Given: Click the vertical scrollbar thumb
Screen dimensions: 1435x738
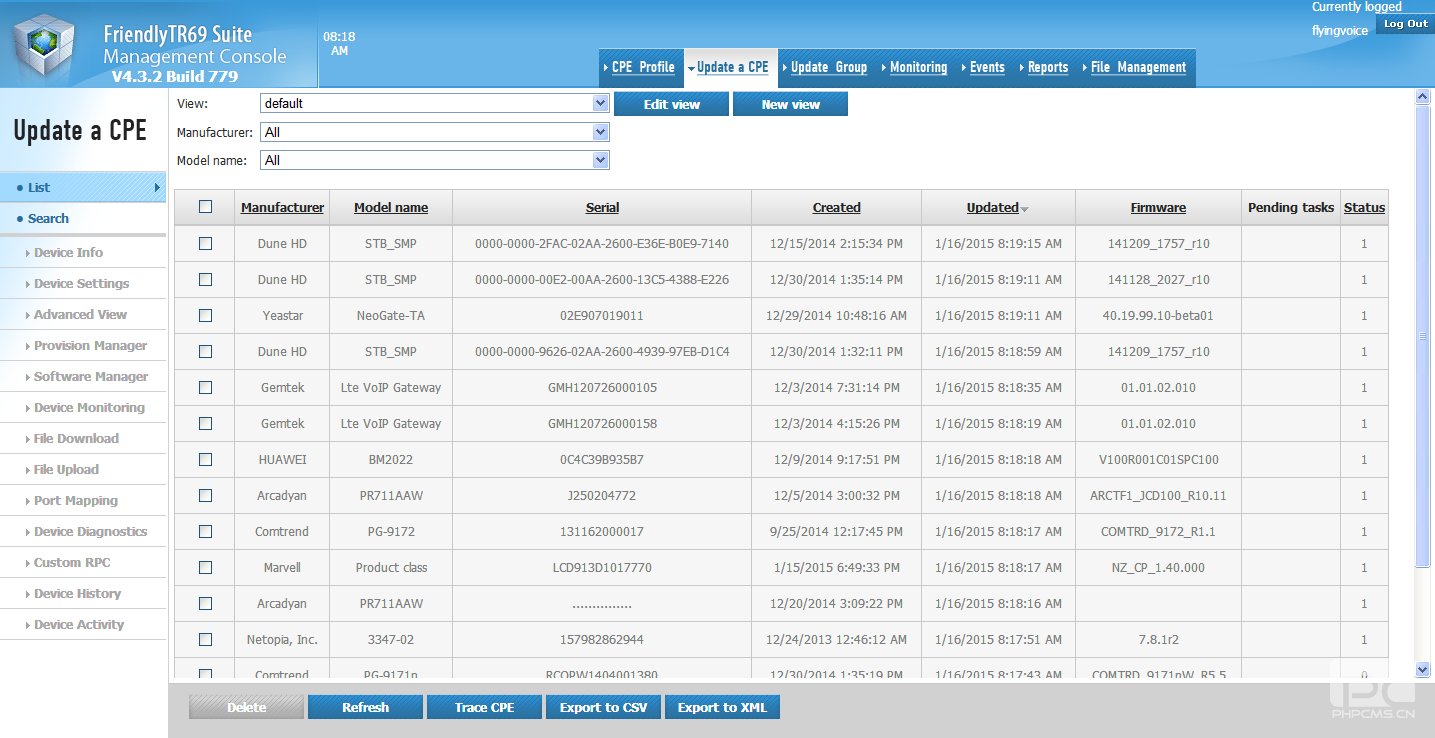Looking at the screenshot, I should tap(1423, 336).
